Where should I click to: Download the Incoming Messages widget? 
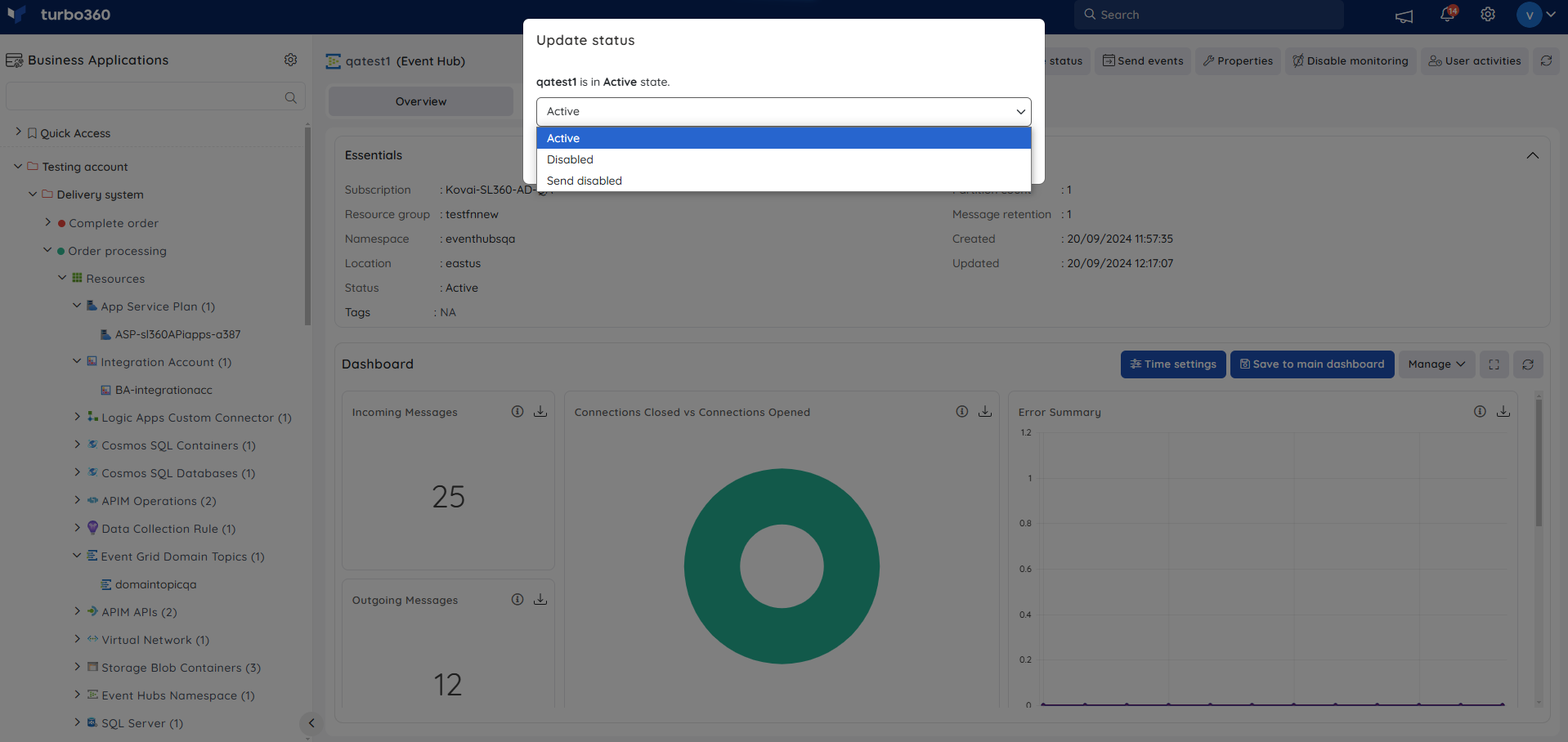coord(540,412)
